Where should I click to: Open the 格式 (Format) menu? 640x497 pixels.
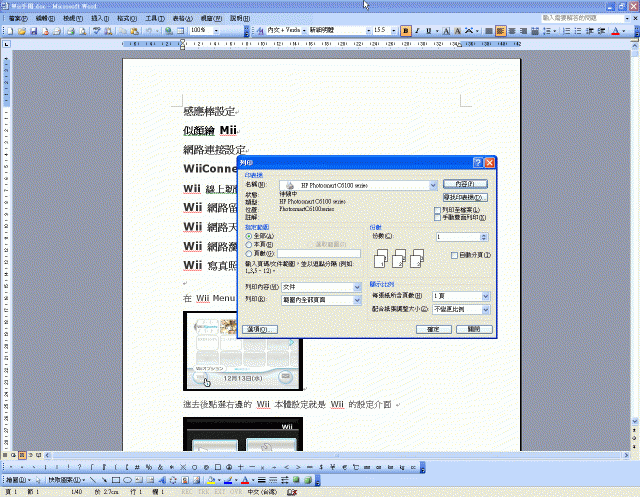(x=127, y=19)
